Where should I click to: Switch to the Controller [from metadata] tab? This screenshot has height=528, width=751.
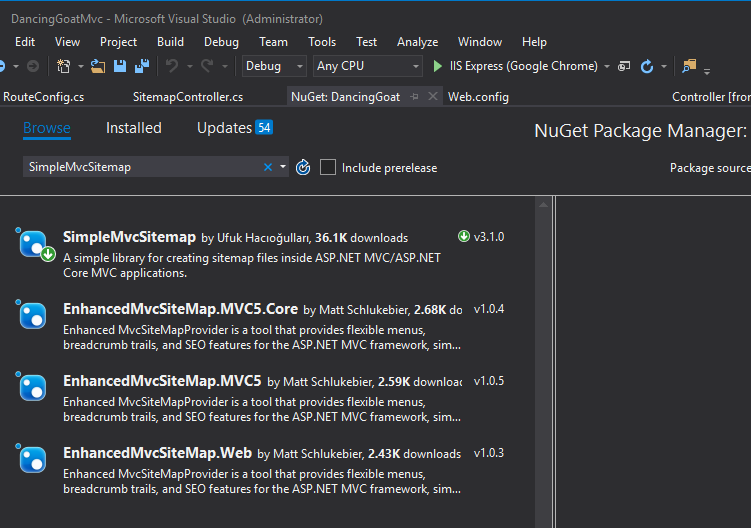711,97
